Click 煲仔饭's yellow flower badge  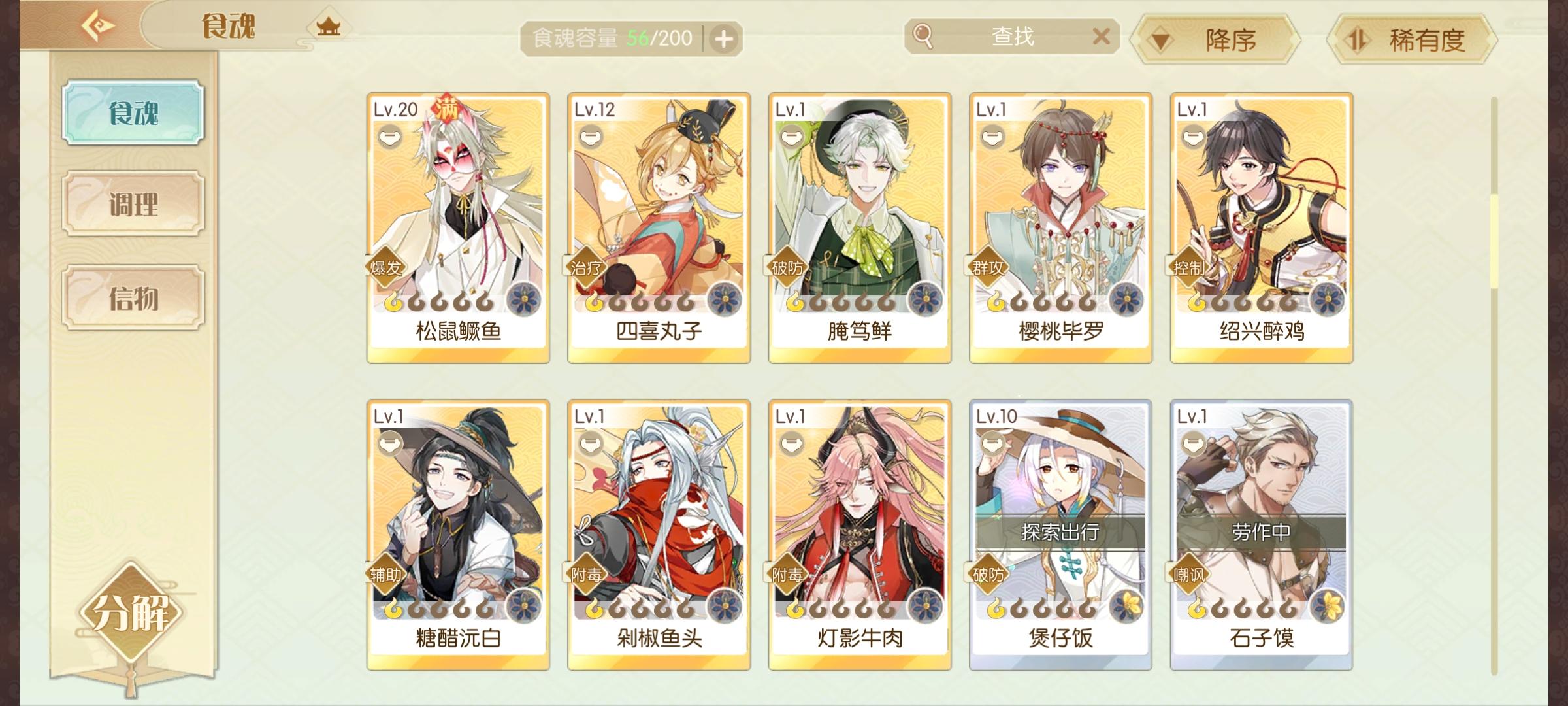pyautogui.click(x=1127, y=607)
